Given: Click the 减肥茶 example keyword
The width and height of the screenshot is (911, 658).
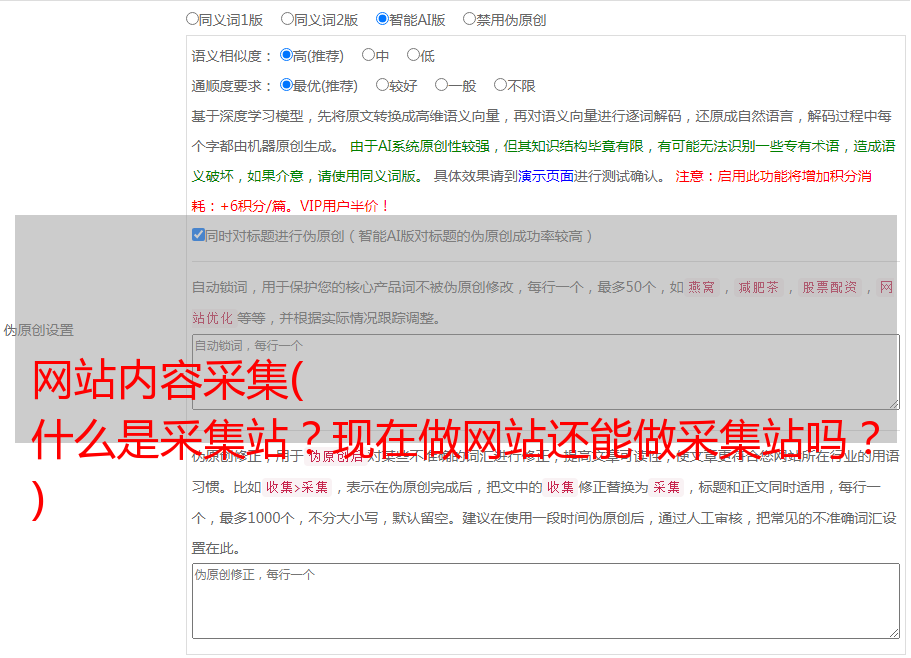Looking at the screenshot, I should (x=758, y=287).
